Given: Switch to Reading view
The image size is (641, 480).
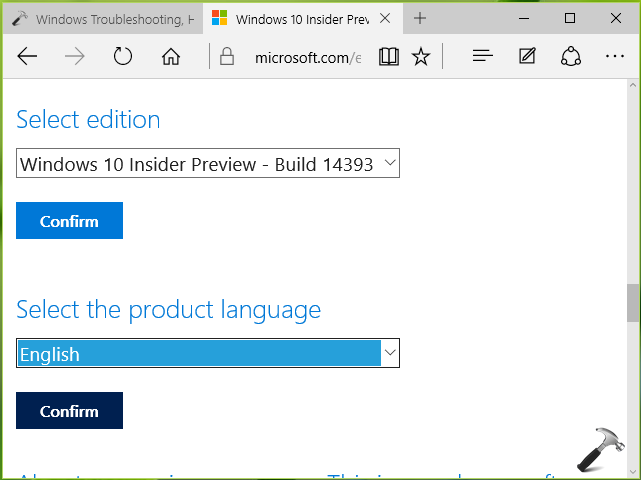Looking at the screenshot, I should [388, 56].
